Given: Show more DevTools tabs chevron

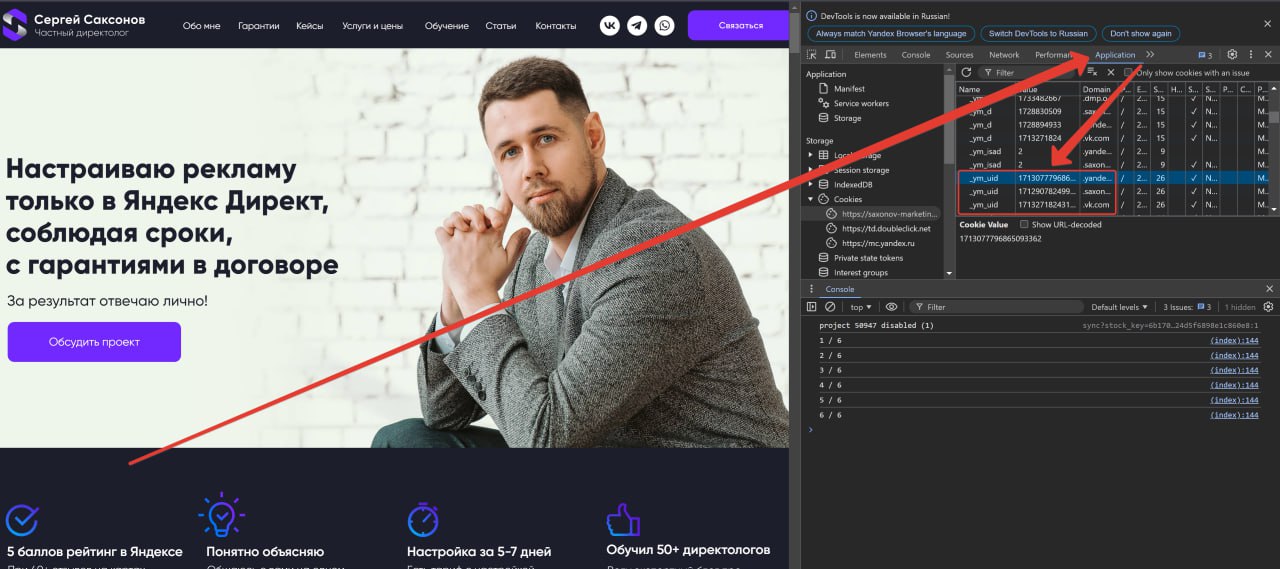Looking at the screenshot, I should [1150, 55].
